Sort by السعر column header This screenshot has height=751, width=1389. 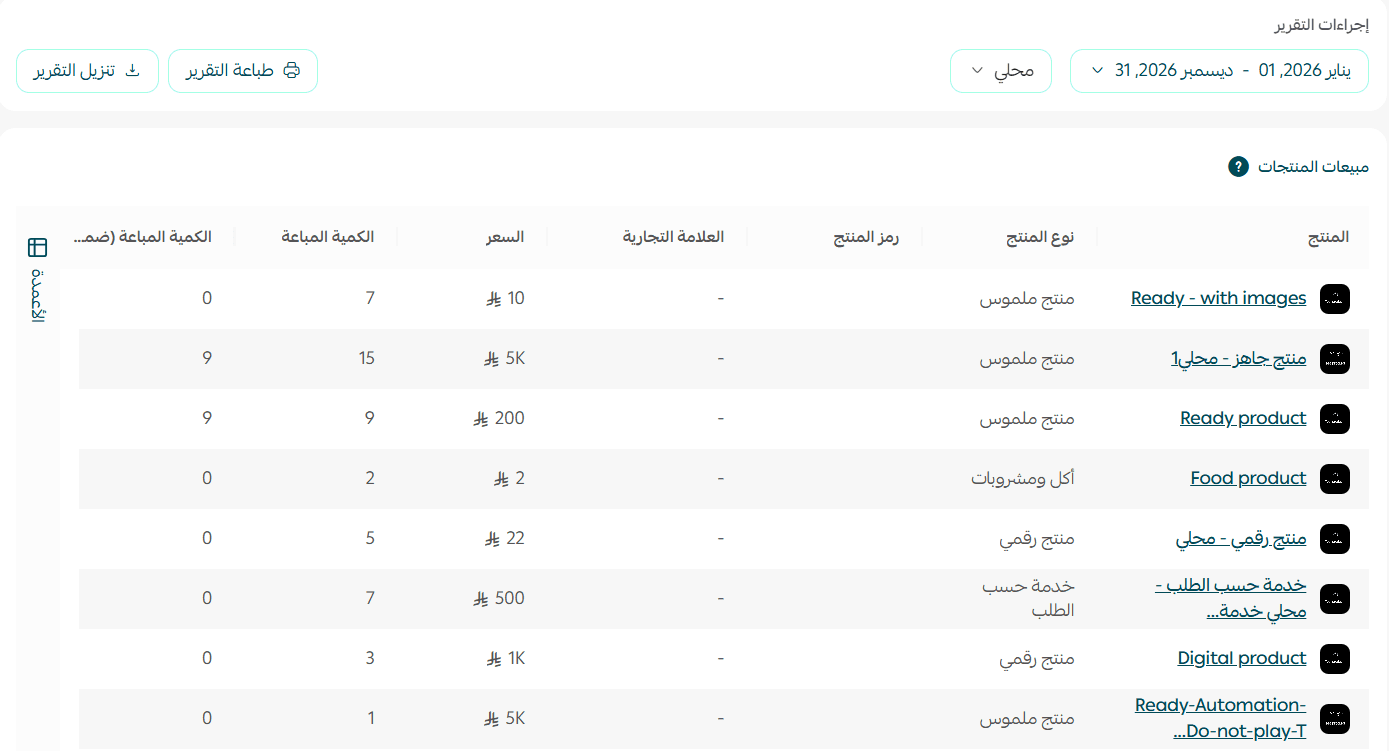[x=505, y=237]
